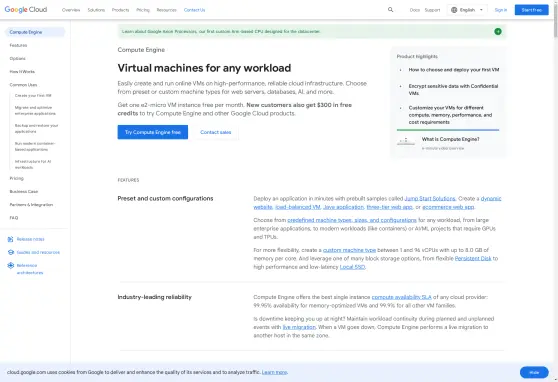Open the Resources menu
Image resolution: width=558 pixels, height=382 pixels.
coord(167,10)
